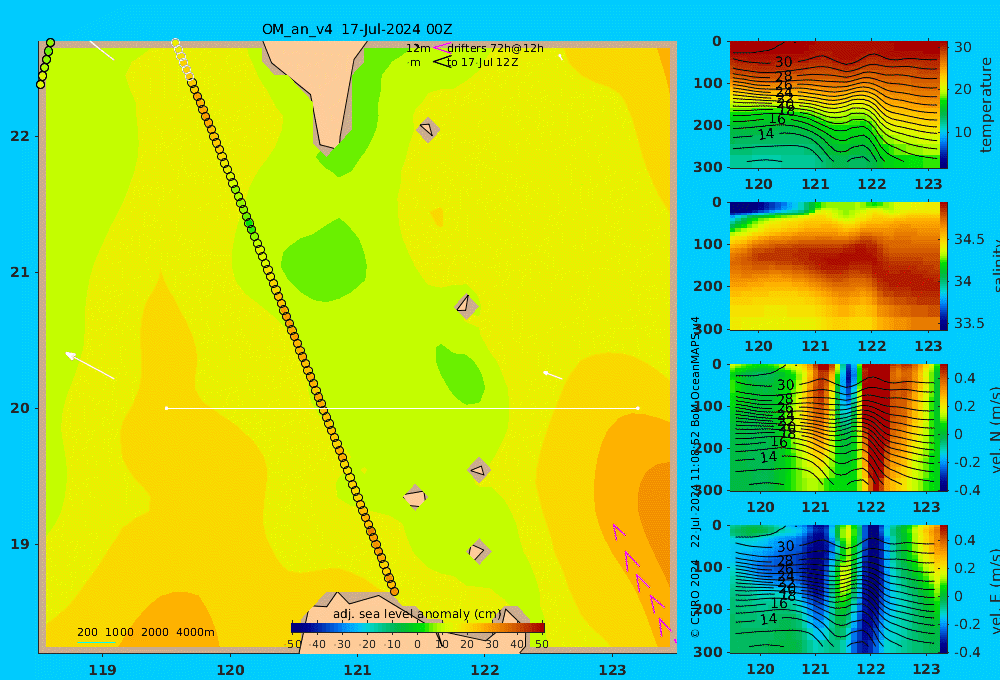
Task: Open the eastward velocity section panel
Action: pyautogui.click(x=834, y=589)
